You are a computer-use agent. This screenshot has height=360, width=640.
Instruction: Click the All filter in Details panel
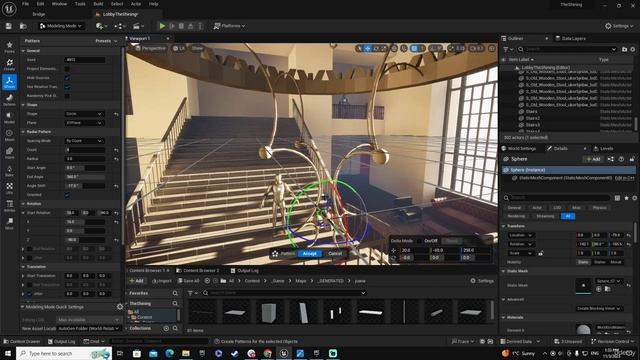(x=568, y=216)
